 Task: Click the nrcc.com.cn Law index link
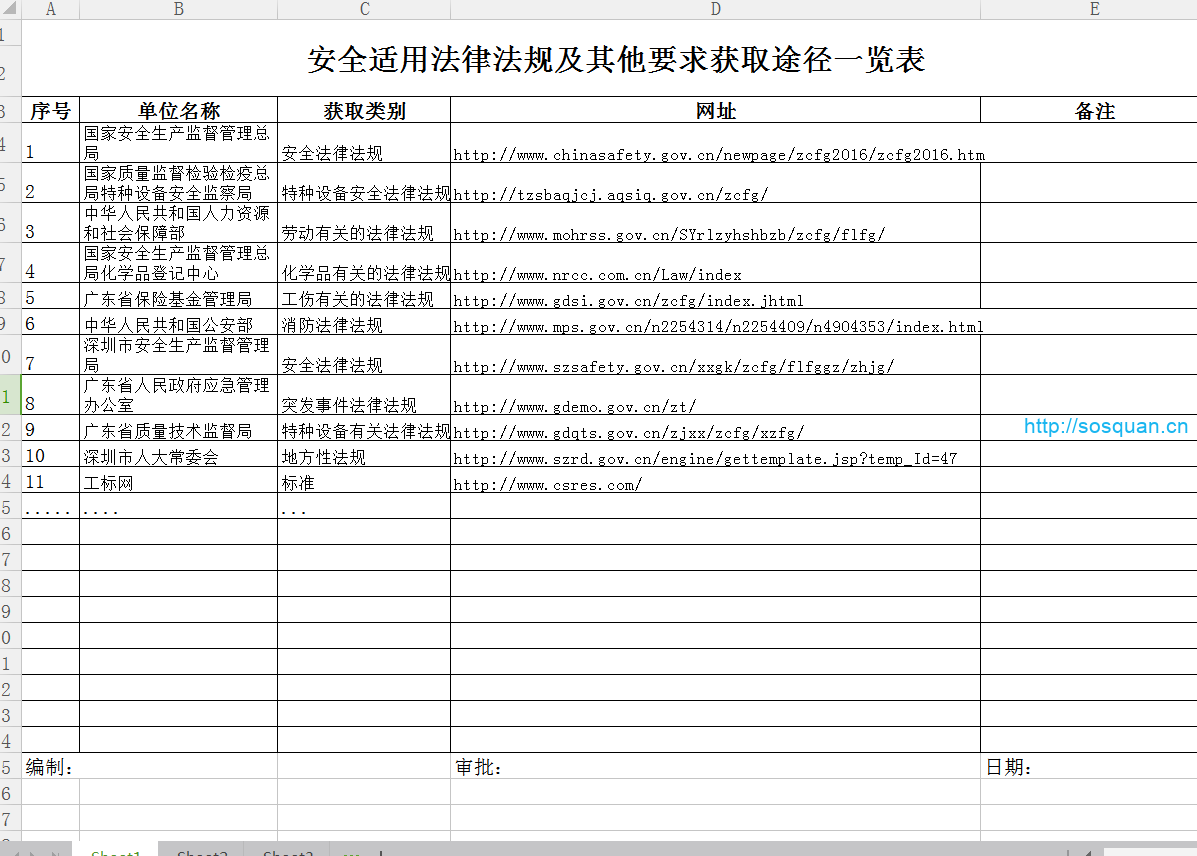click(x=597, y=275)
